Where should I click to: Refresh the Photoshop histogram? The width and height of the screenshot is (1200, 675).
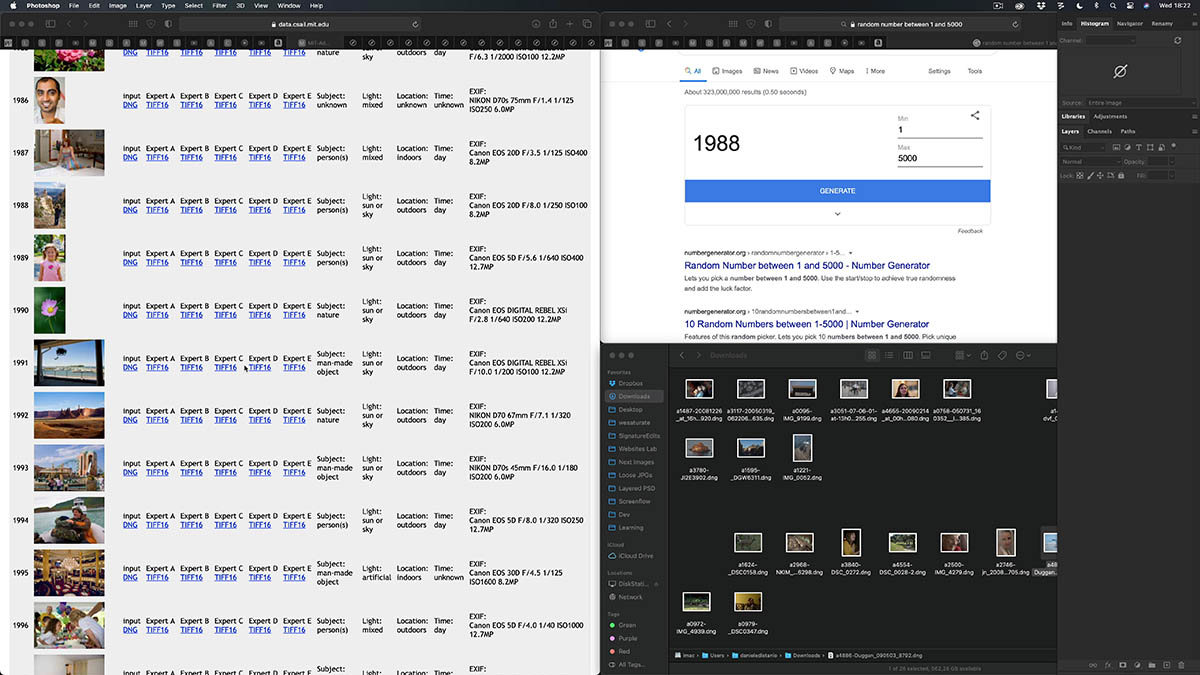click(x=1177, y=40)
